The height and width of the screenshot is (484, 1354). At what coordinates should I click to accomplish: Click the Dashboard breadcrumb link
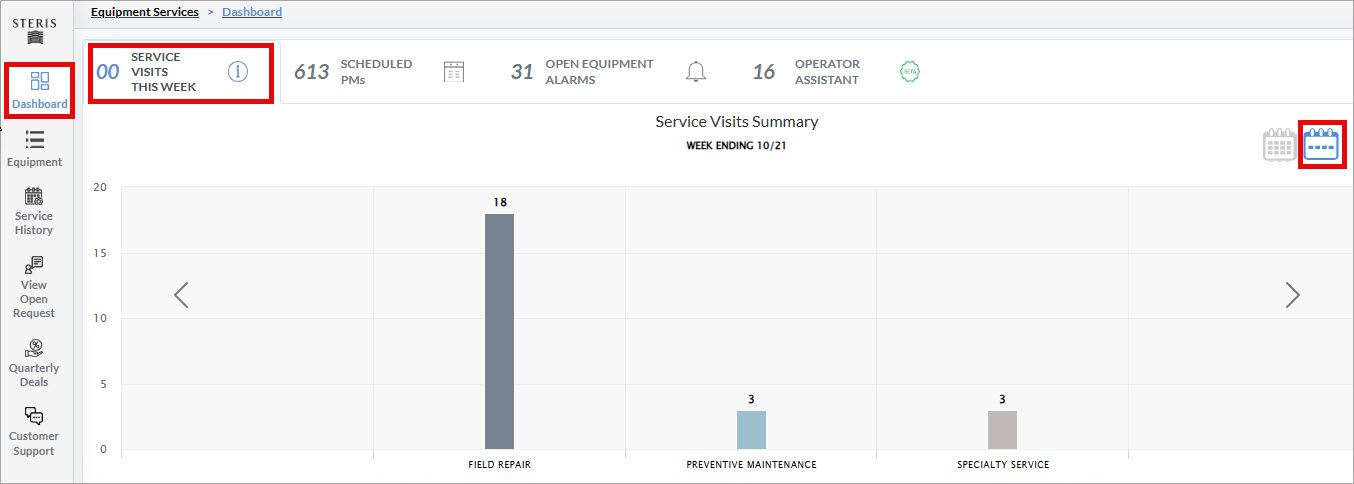click(252, 12)
